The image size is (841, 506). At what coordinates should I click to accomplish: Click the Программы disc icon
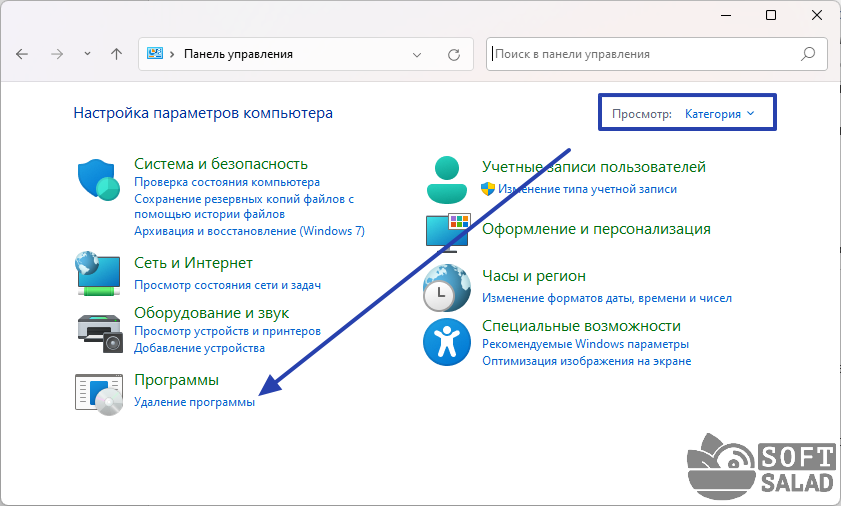[x=99, y=394]
